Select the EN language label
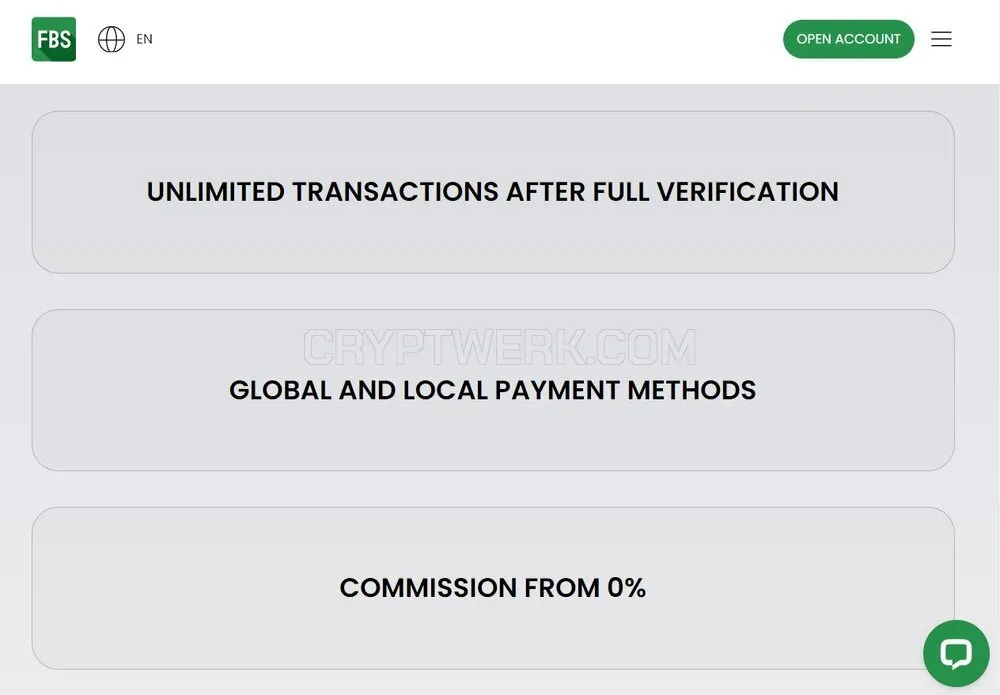 coord(144,39)
